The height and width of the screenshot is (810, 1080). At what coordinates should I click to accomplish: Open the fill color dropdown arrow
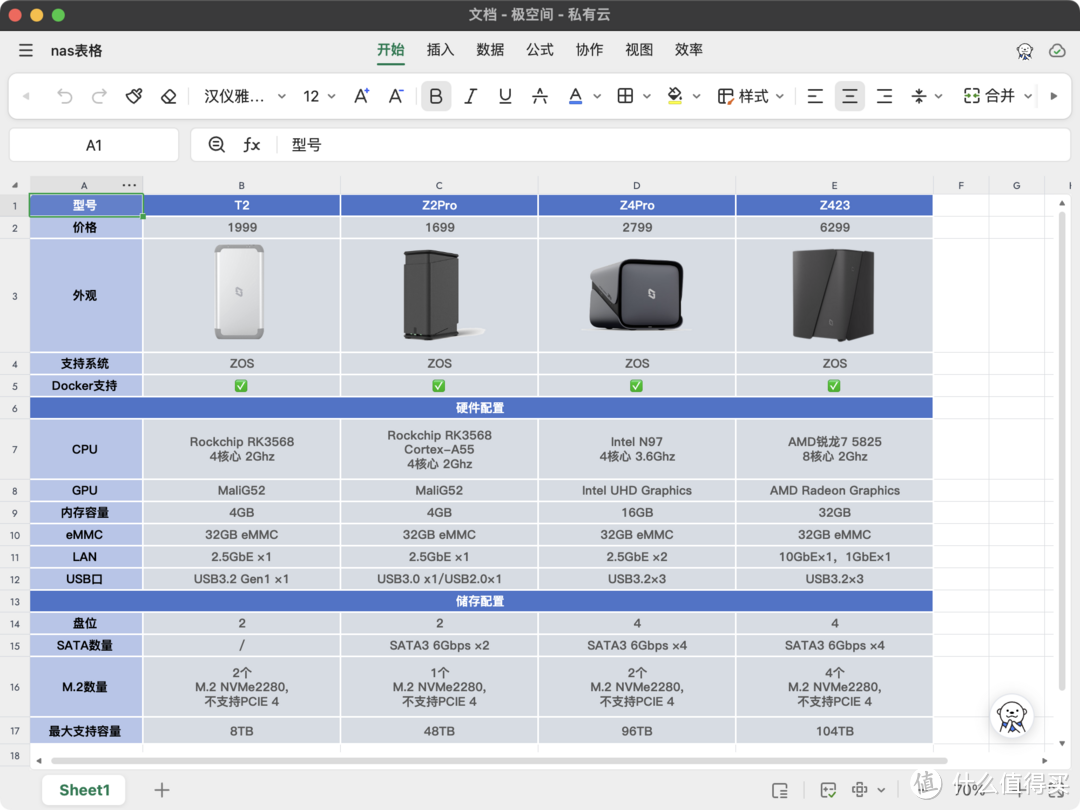click(x=696, y=96)
